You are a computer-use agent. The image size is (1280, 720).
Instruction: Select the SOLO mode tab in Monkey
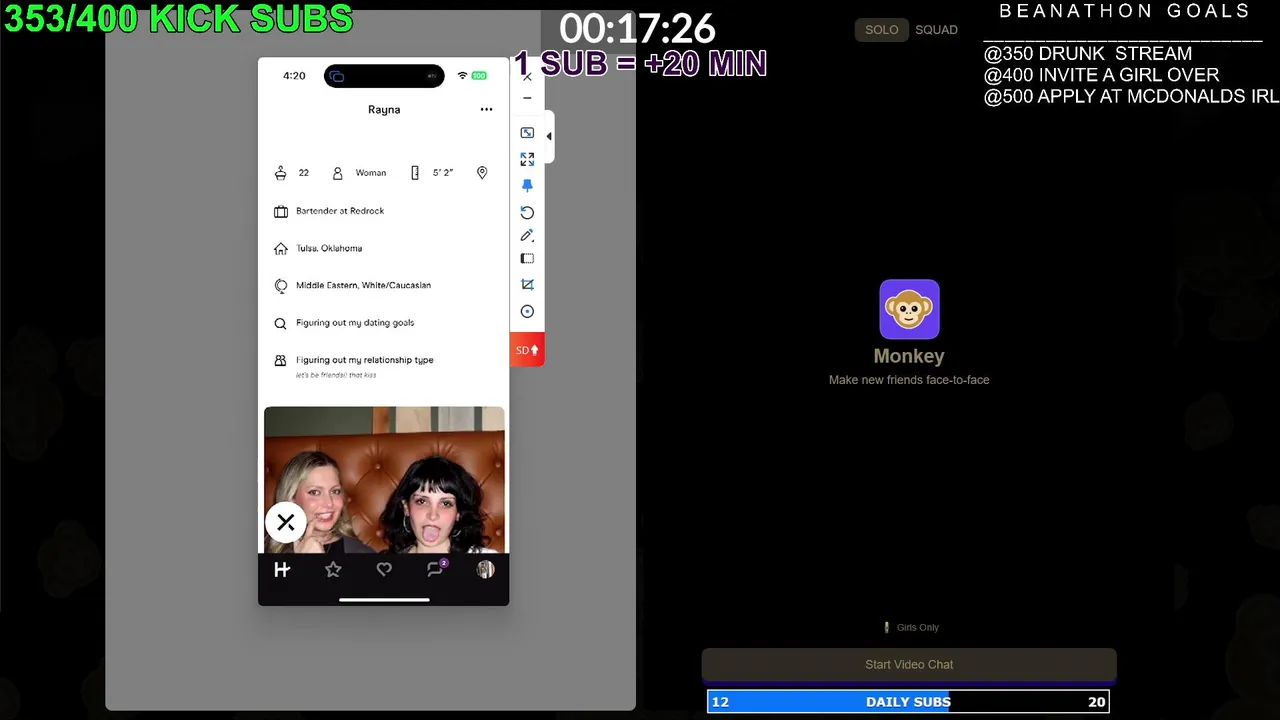pos(882,30)
